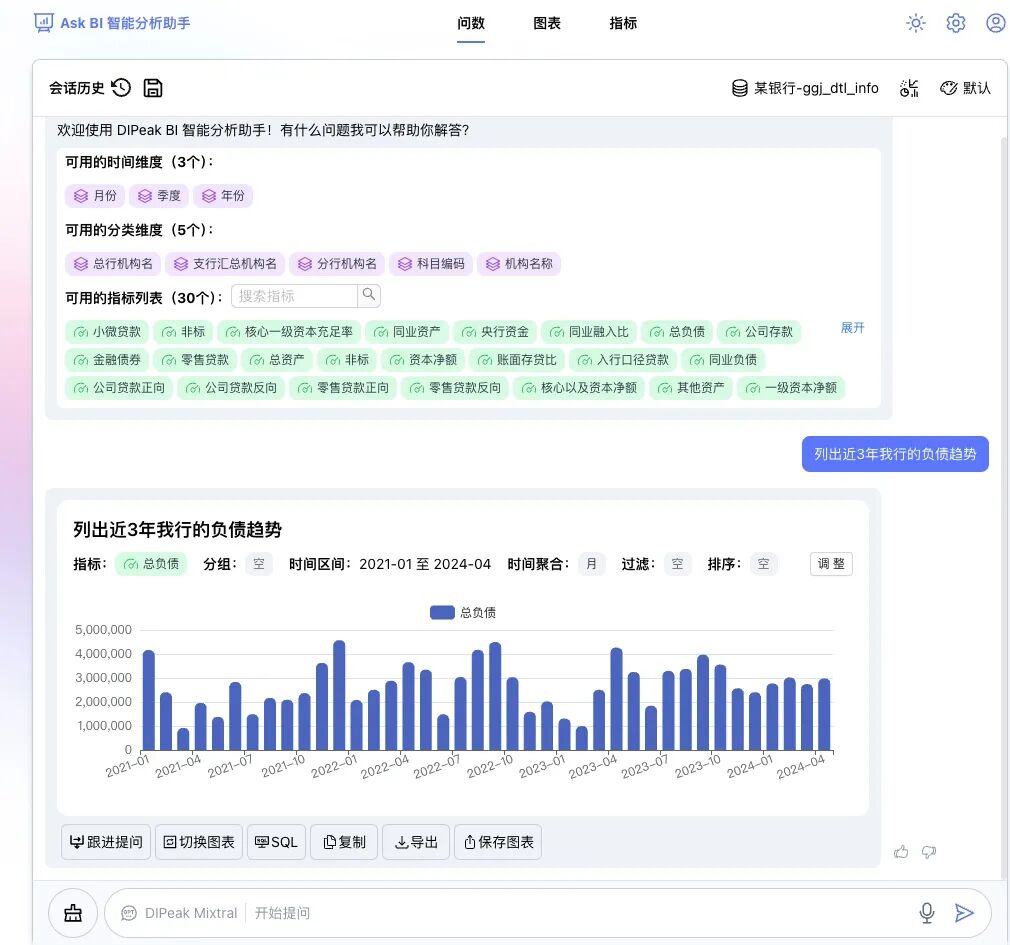Screen dimensions: 1010x945
Task: Select the 小微贷款 metric tag
Action: pos(107,332)
